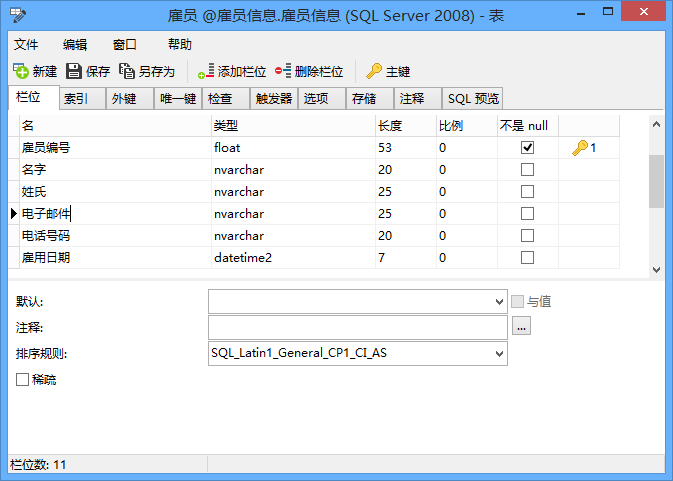Switch to the 索引 (Indexes) tab
Viewport: 673px width, 481px height.
[x=76, y=98]
